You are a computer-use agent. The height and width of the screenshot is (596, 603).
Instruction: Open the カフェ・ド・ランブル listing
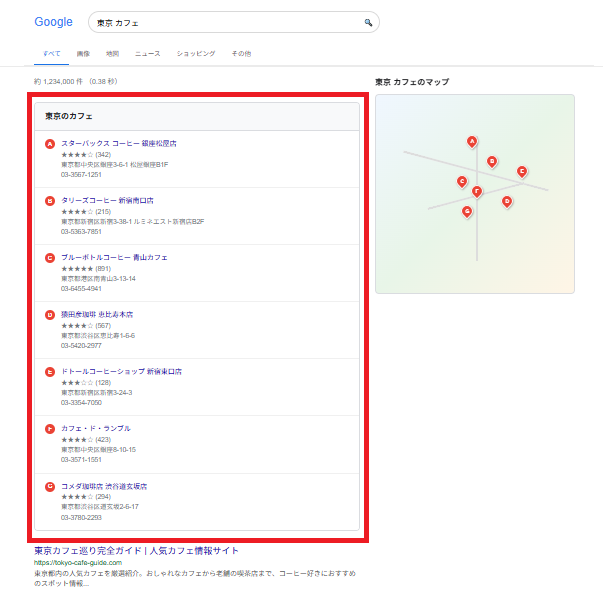click(x=96, y=428)
